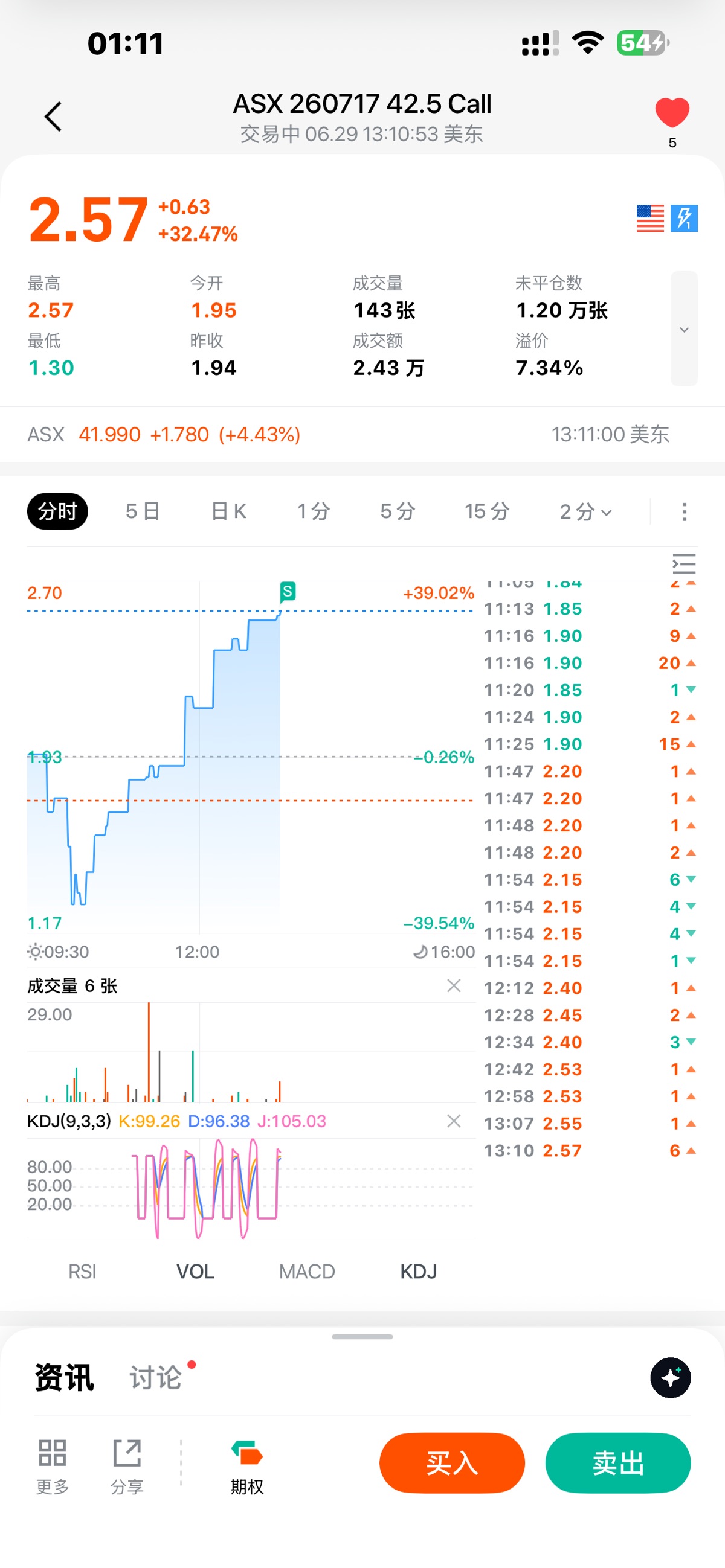Close the KDJ indicator panel
This screenshot has height=1568, width=725.
click(x=454, y=1121)
